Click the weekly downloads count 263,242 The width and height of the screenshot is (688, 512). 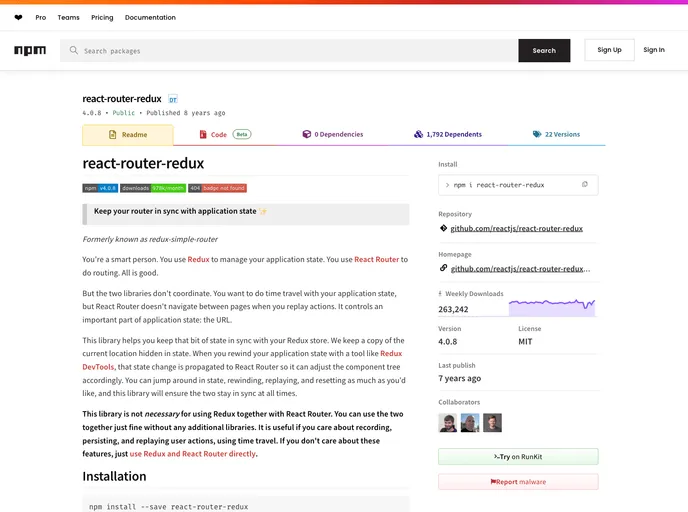pos(453,309)
